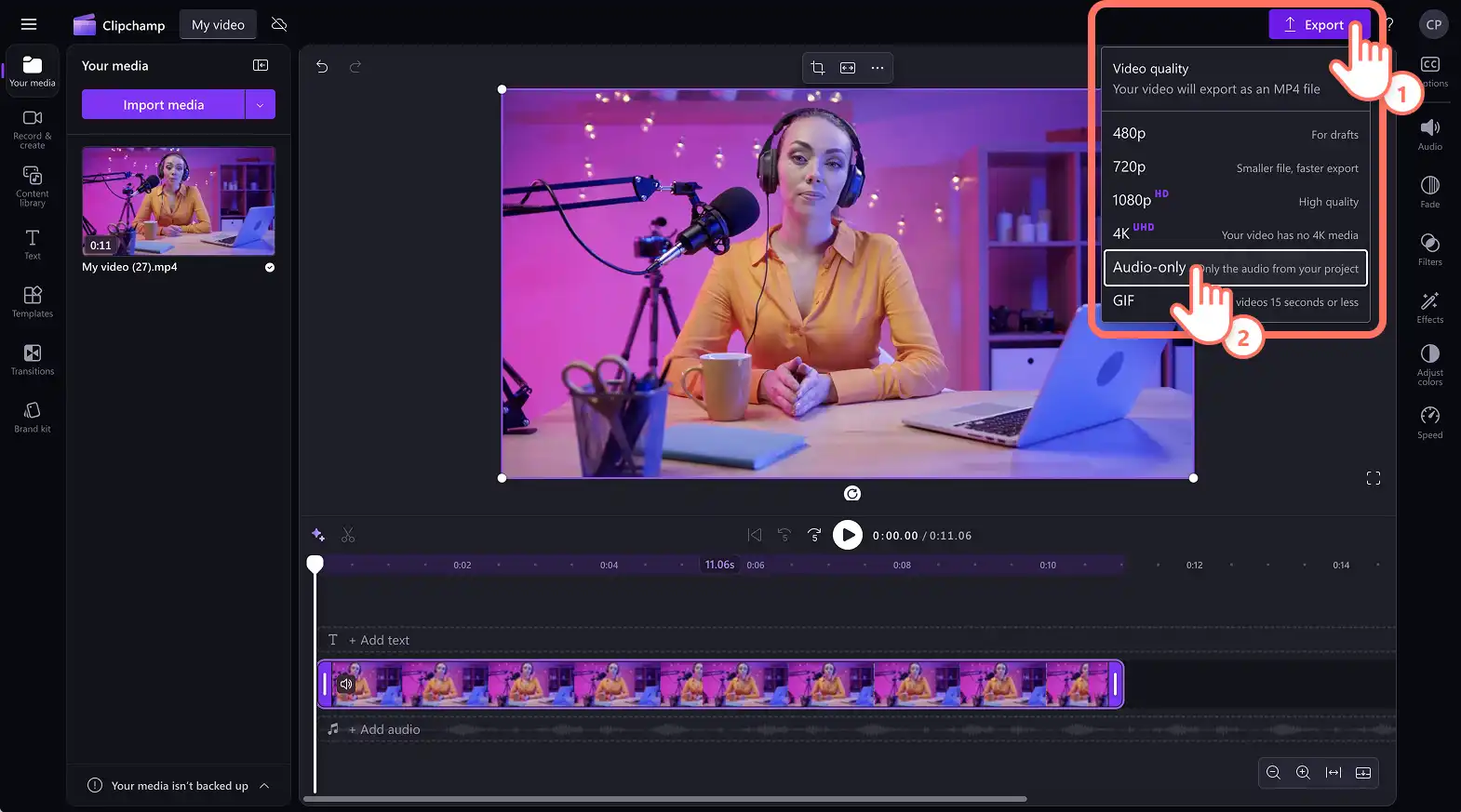Open the more options ellipsis menu
The height and width of the screenshot is (812, 1461).
[878, 67]
